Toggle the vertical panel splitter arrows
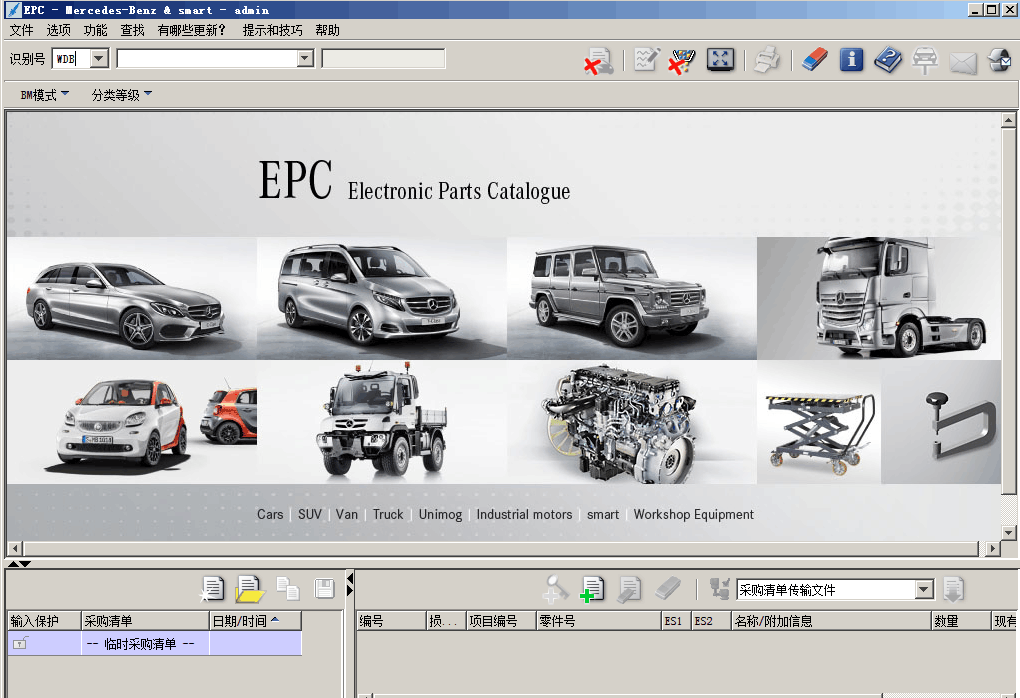This screenshot has width=1020, height=698. (349, 584)
